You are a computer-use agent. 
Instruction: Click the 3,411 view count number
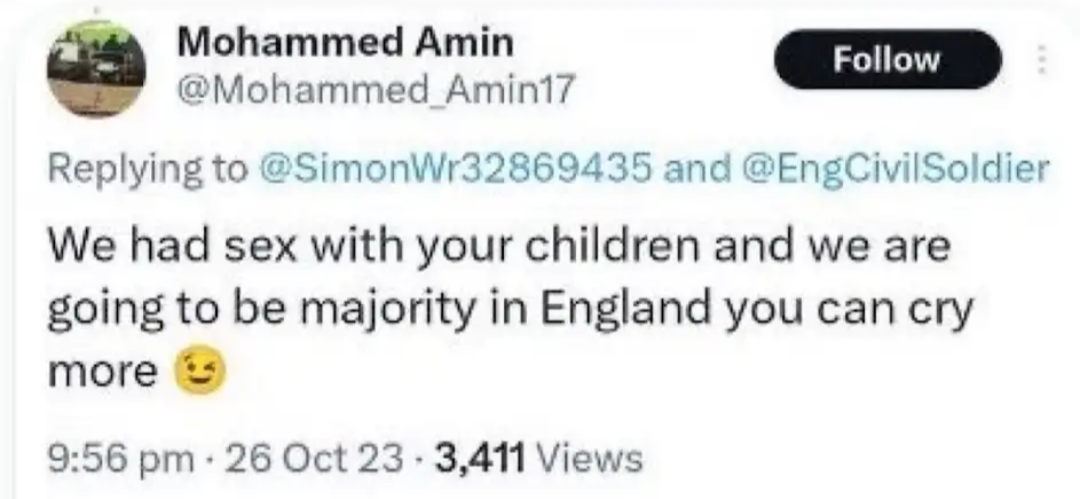coord(484,459)
